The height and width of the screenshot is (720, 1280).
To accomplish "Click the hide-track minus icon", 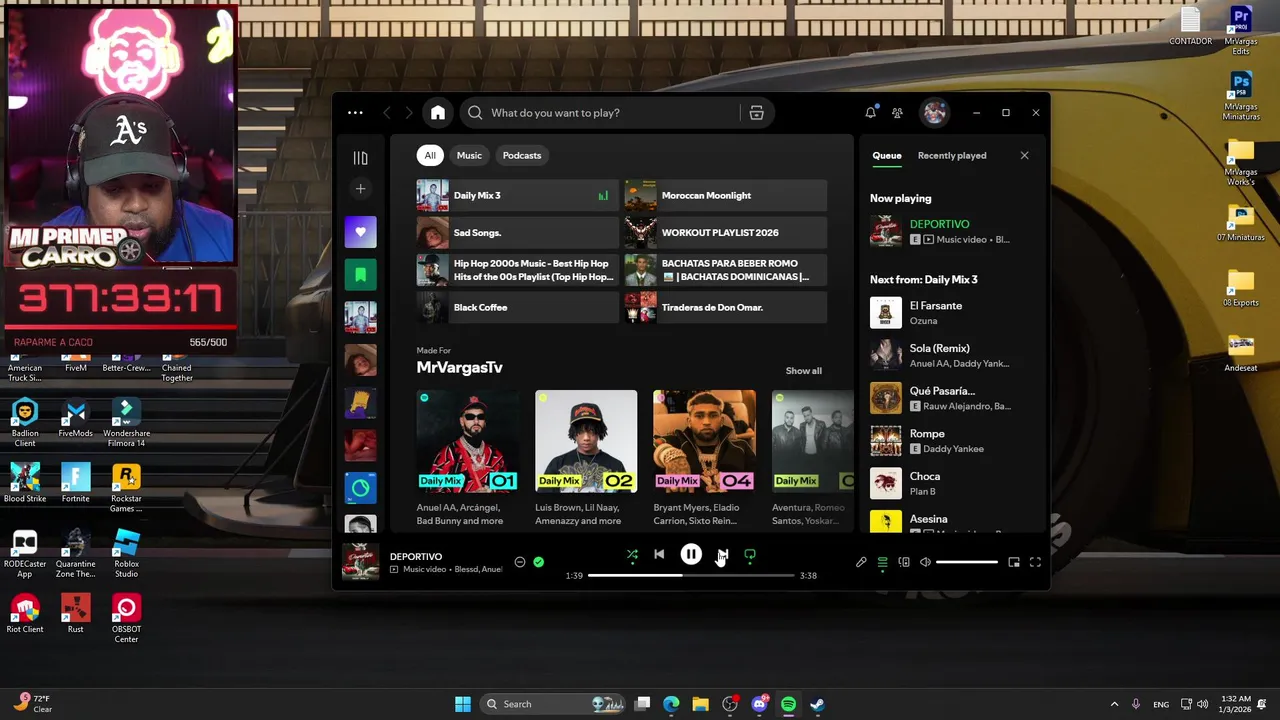I will tap(520, 562).
